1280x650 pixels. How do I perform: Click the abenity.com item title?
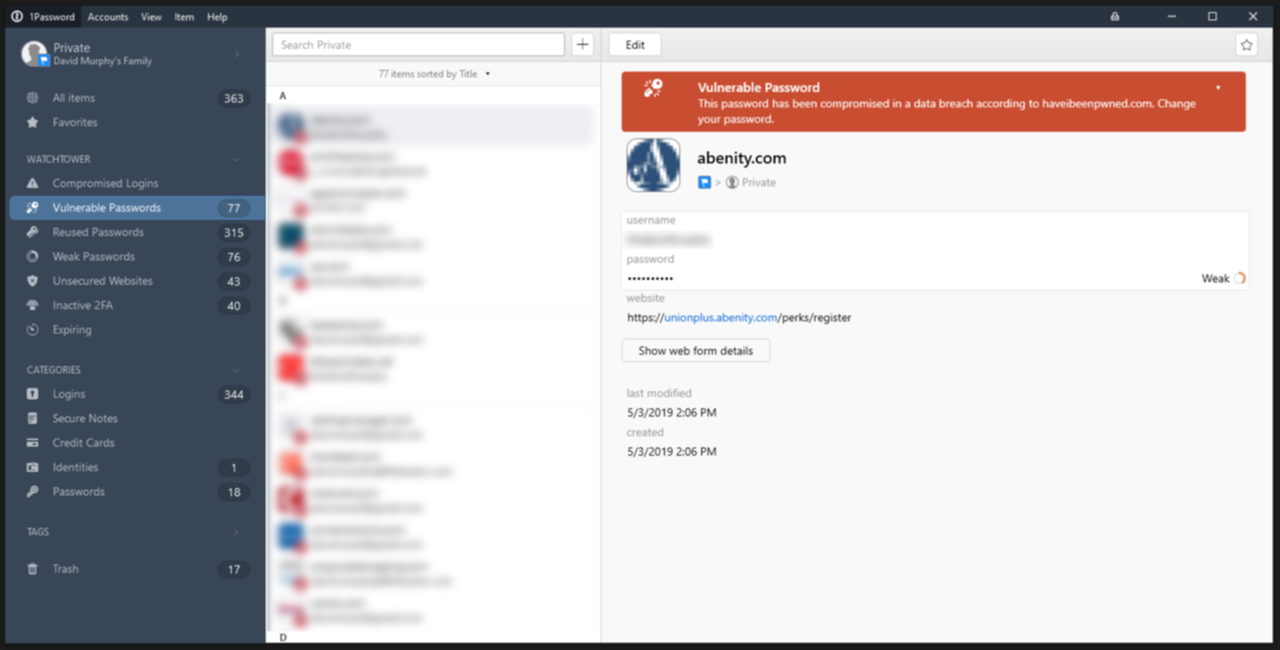[742, 158]
